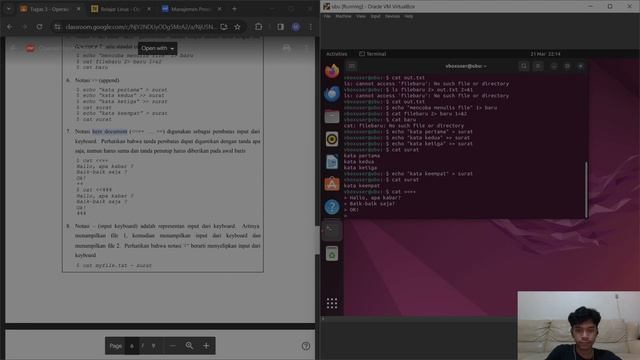Open the clock showing 21 Mar 22:14
Viewport: 640px width, 360px height.
[545, 54]
